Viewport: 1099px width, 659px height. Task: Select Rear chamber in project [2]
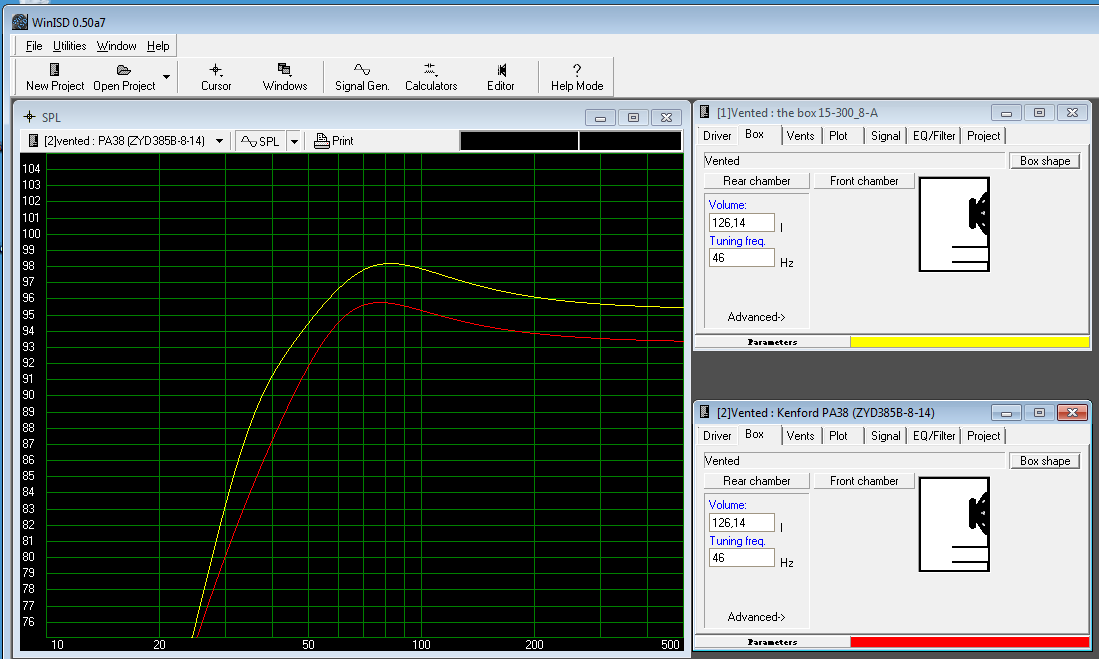tap(756, 481)
